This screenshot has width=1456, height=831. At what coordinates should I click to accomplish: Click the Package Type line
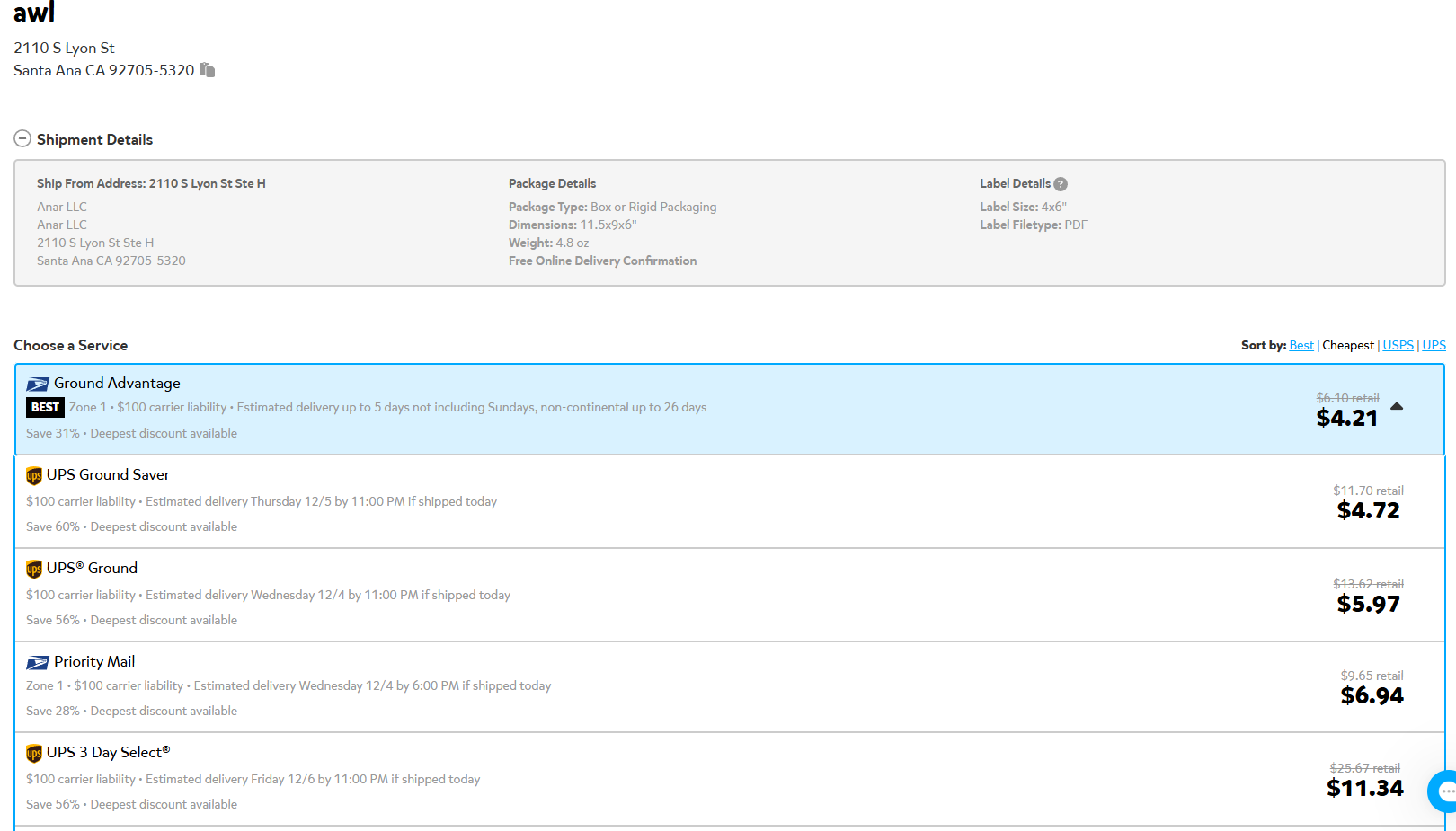tap(613, 207)
